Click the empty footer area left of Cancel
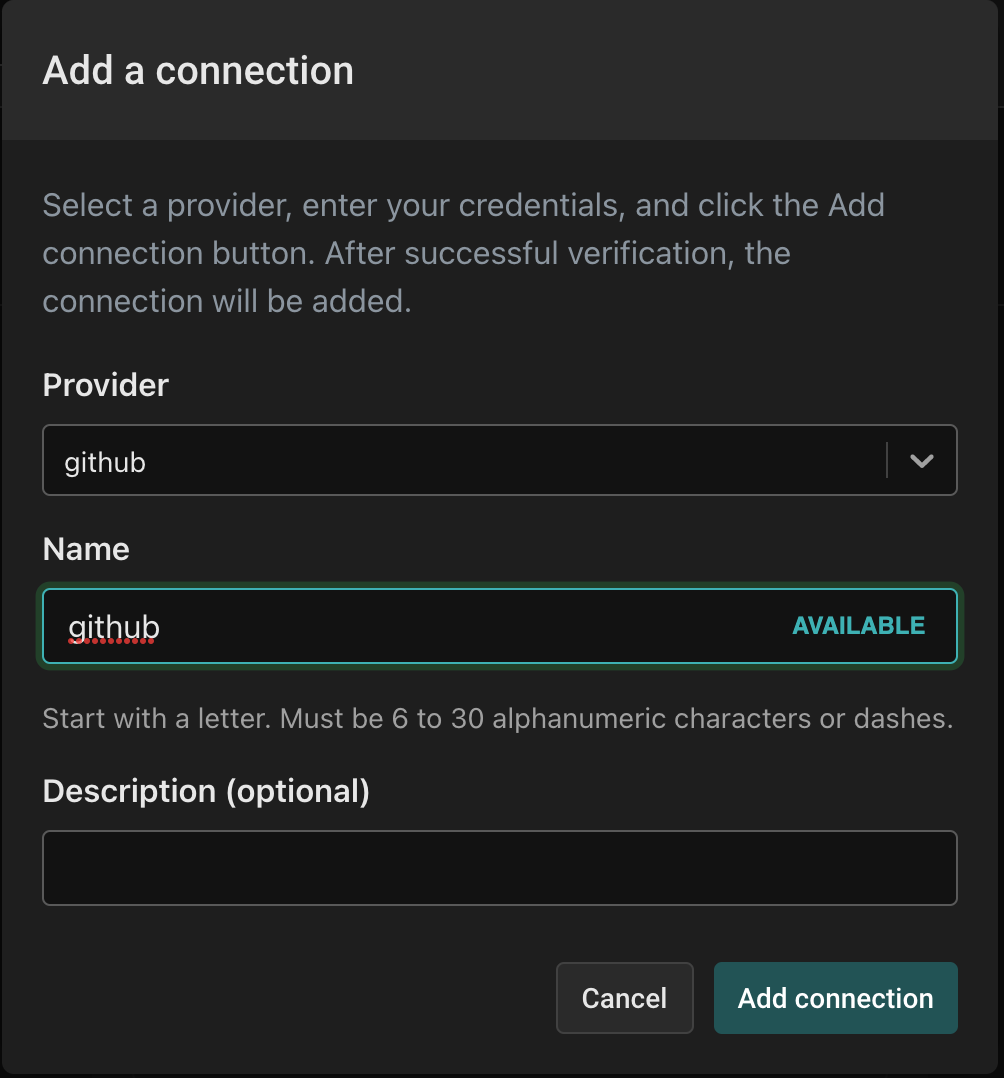Image resolution: width=1004 pixels, height=1078 pixels. [x=296, y=998]
